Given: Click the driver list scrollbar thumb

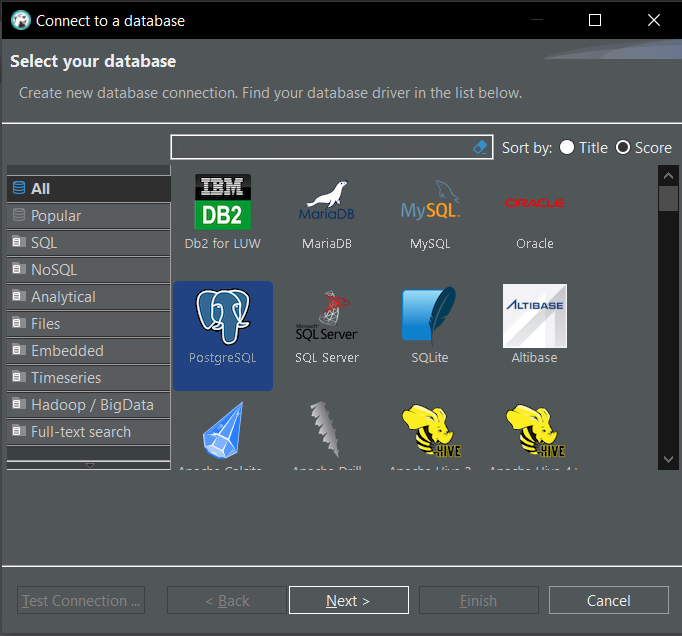Looking at the screenshot, I should tap(668, 198).
